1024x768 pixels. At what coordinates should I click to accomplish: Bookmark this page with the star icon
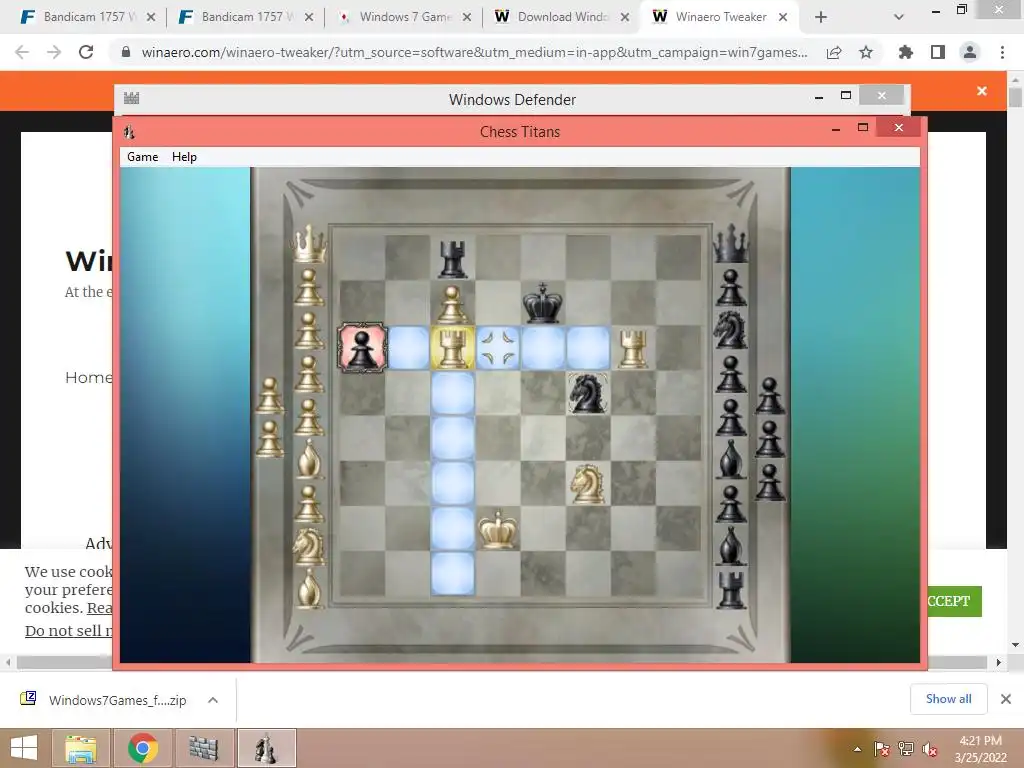pyautogui.click(x=866, y=52)
